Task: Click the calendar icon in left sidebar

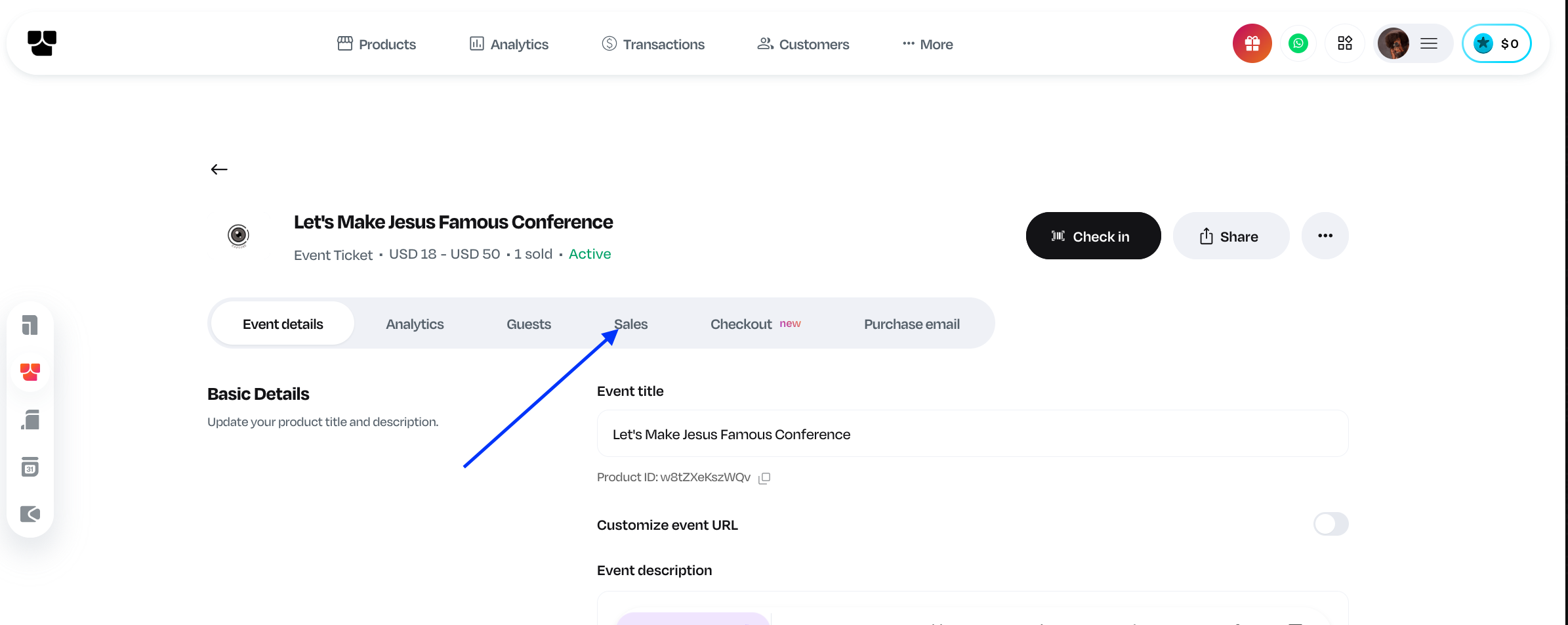Action: pyautogui.click(x=30, y=467)
